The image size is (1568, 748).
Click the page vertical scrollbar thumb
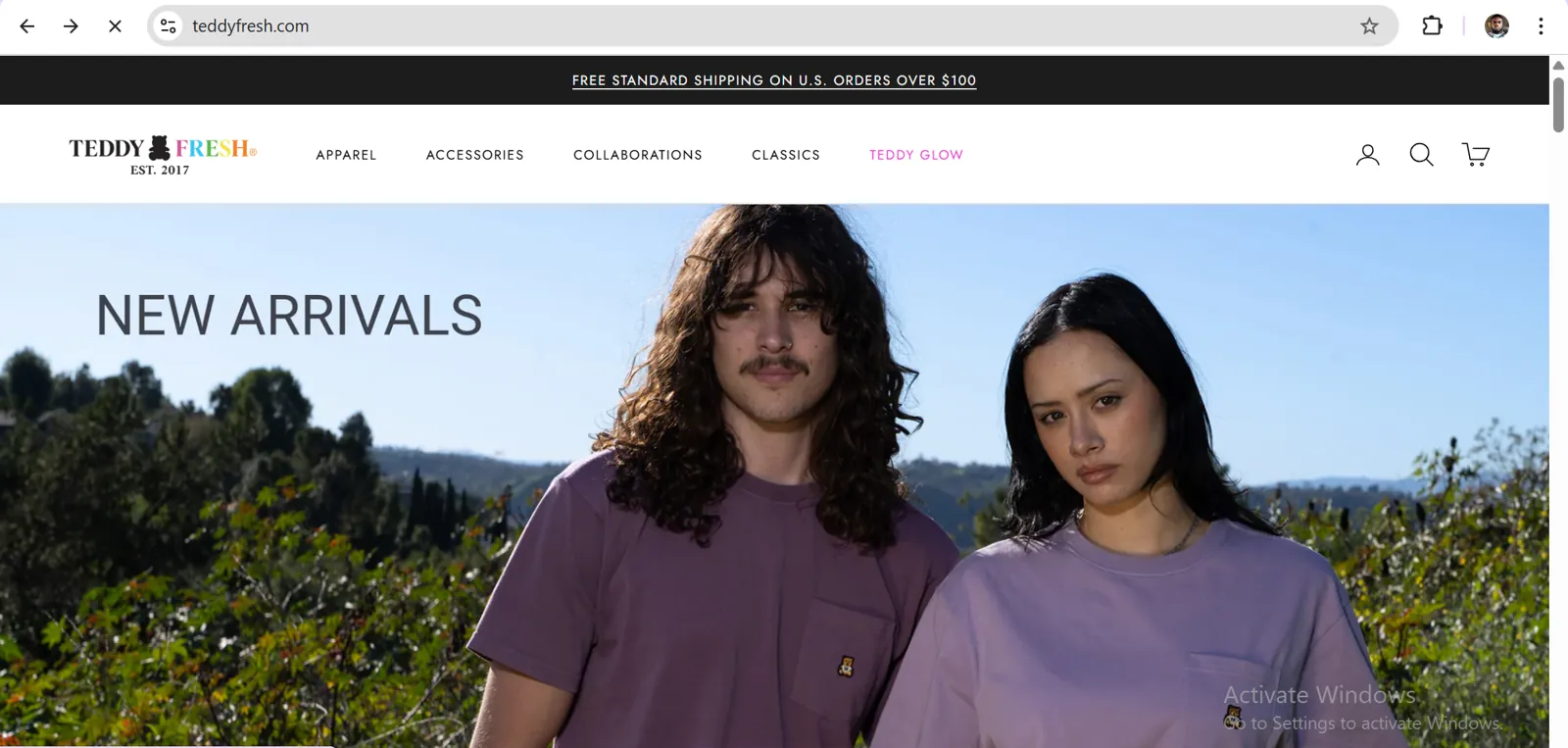click(x=1558, y=102)
